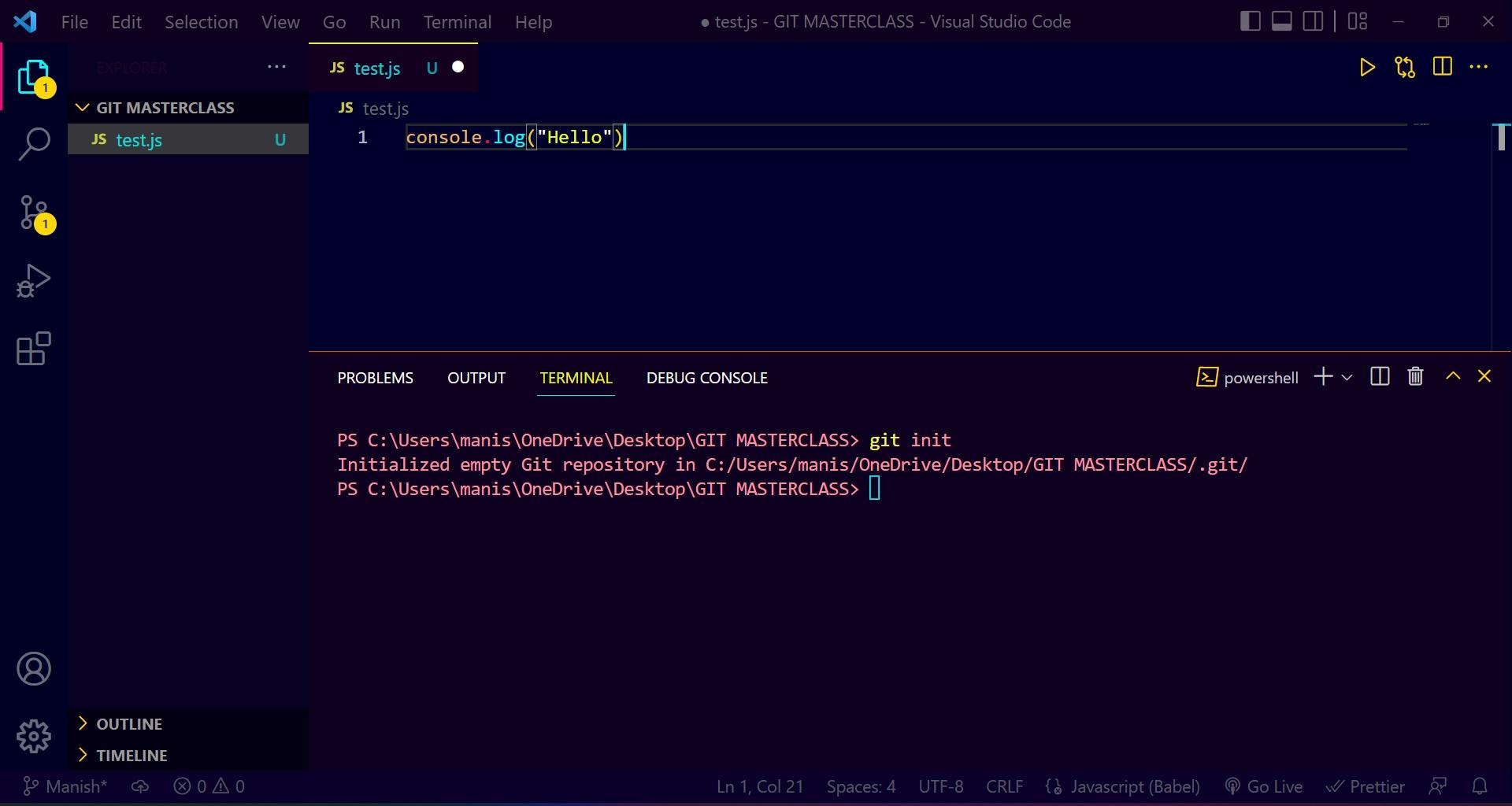Screen dimensions: 1512x806
Task: Go to line via Ln 1, Col 21
Action: 760,786
